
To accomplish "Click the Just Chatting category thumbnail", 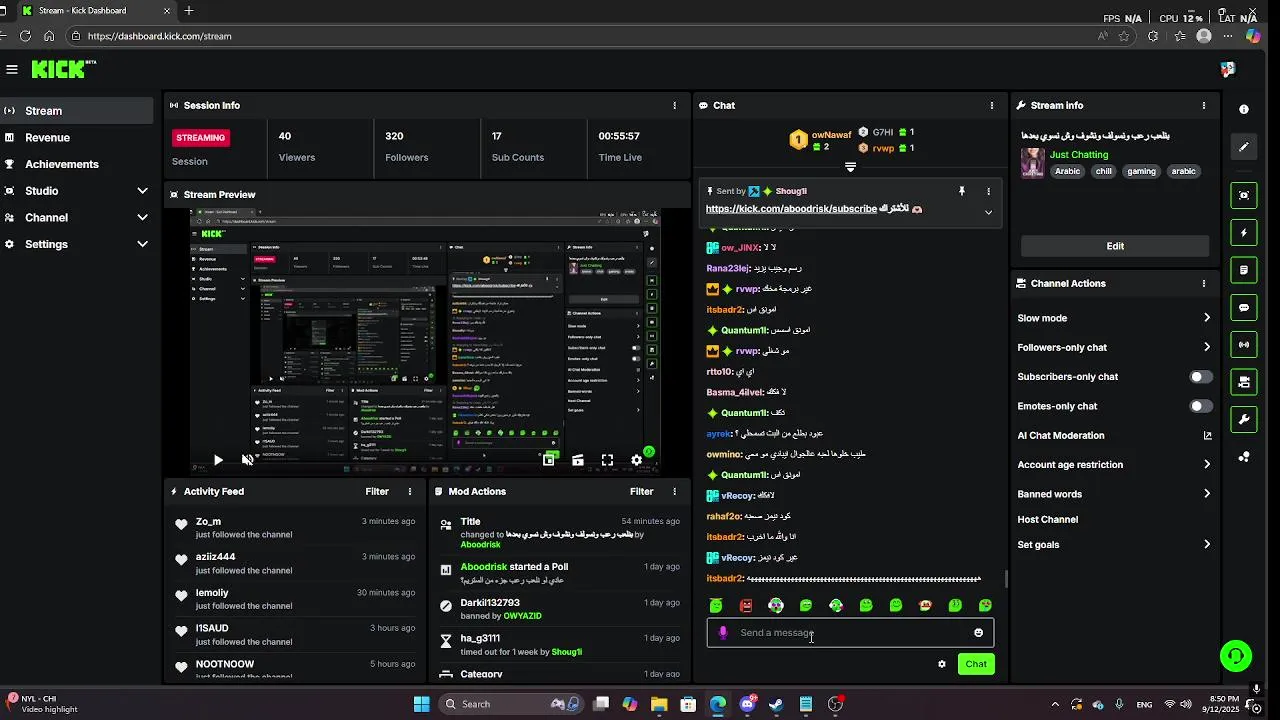I will coord(1033,163).
